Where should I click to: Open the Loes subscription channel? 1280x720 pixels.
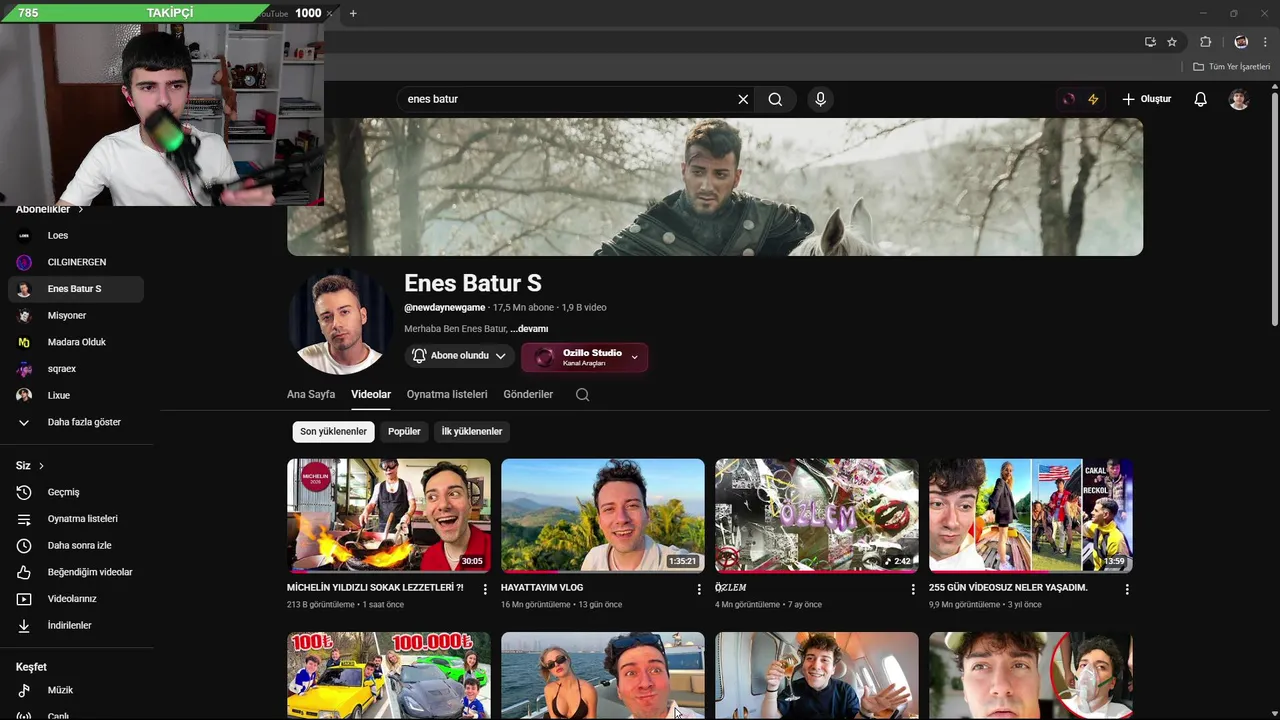click(x=76, y=235)
